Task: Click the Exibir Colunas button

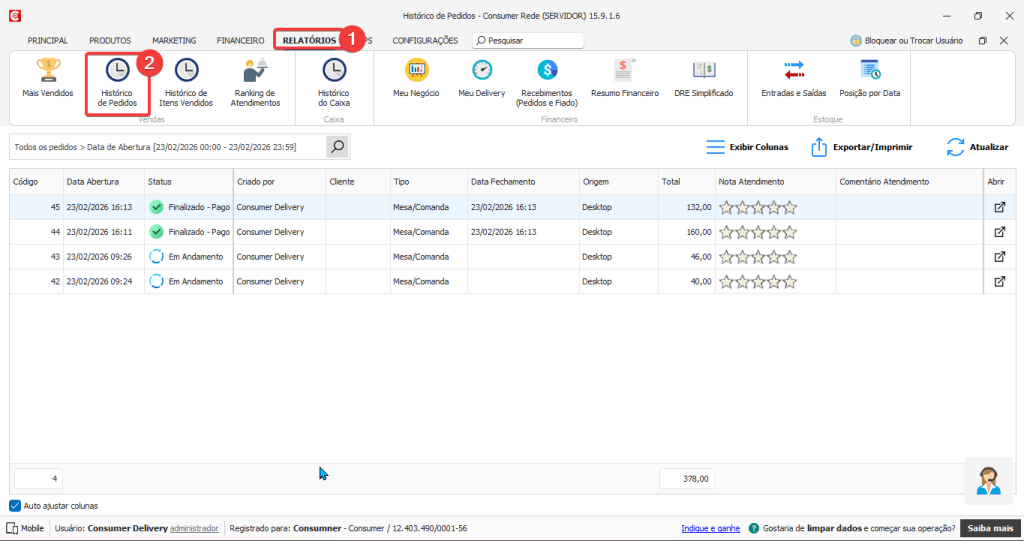Action: [747, 147]
